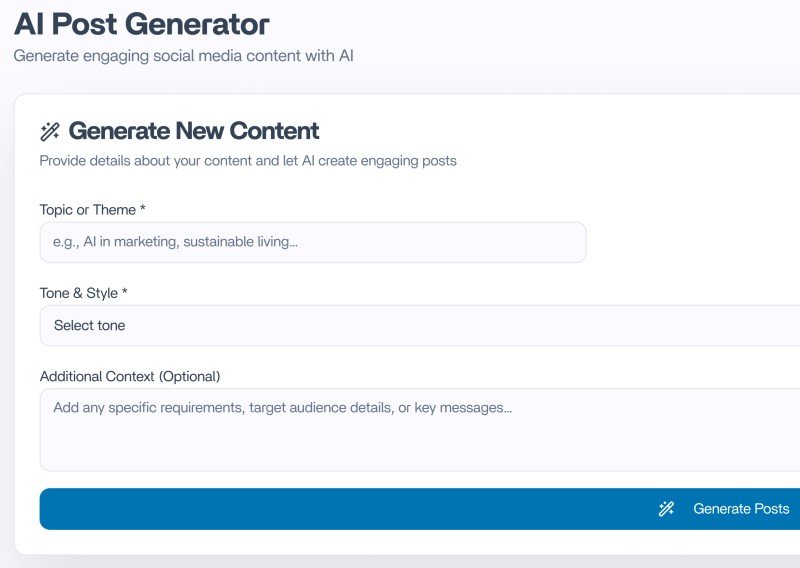
Task: Click the "Select tone" text in combo box
Action: pos(90,325)
